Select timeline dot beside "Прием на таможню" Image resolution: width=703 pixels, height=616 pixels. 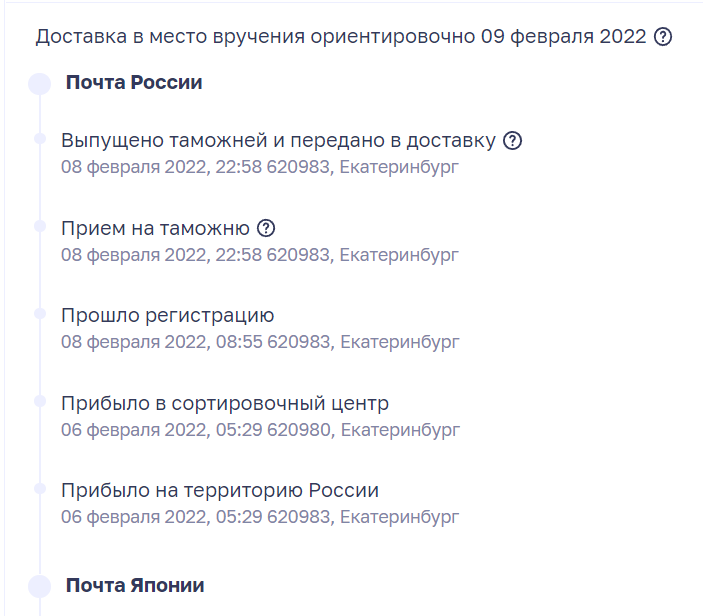(40, 227)
